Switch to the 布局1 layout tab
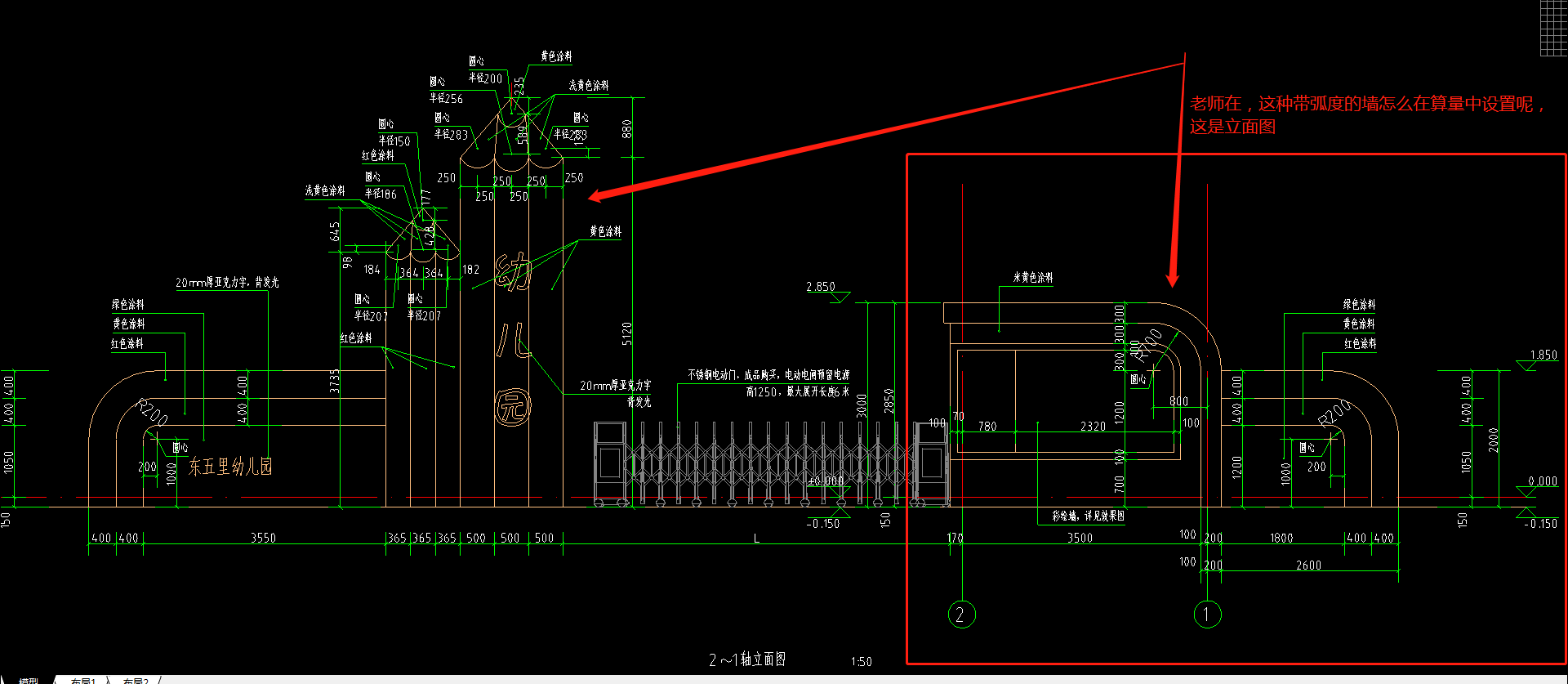This screenshot has height=684, width=1568. click(x=83, y=680)
